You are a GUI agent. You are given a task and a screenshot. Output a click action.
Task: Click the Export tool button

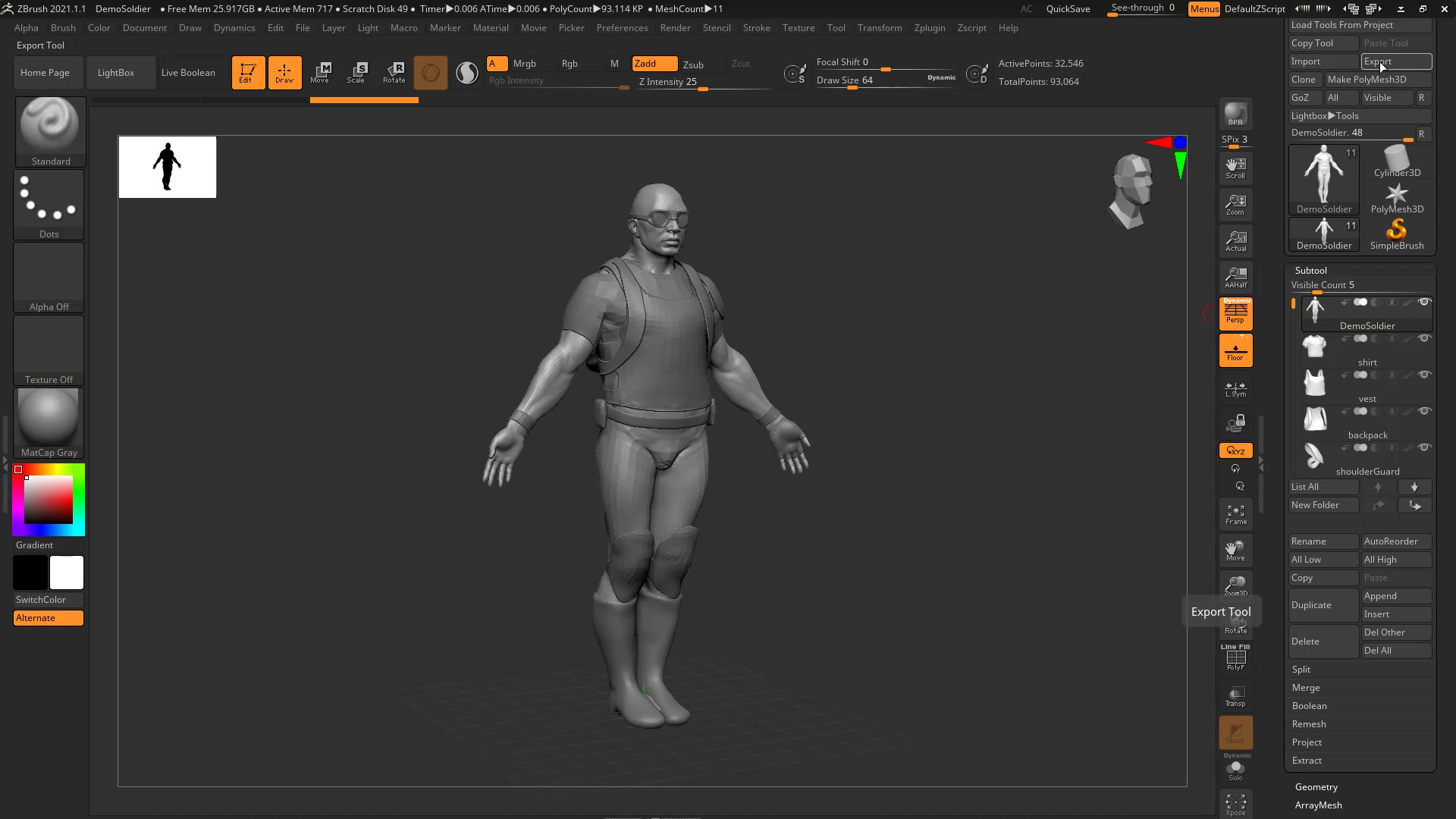[x=1396, y=61]
